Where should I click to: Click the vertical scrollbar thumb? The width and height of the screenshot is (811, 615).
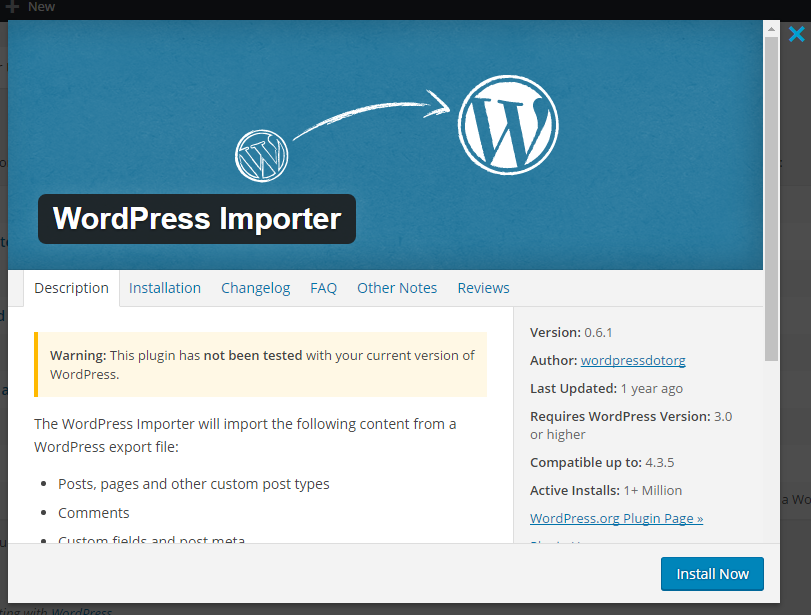click(771, 199)
